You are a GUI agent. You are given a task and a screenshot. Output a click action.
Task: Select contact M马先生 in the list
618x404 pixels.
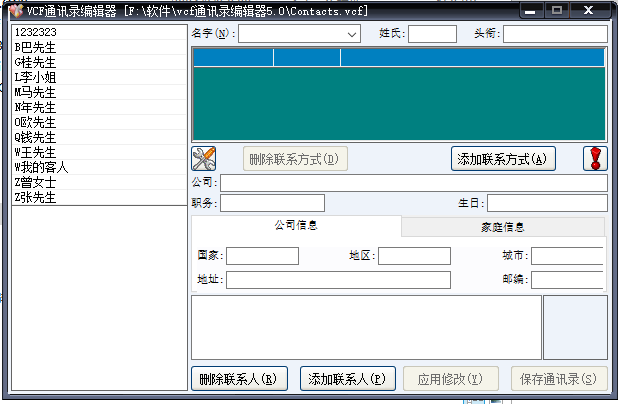click(99, 92)
